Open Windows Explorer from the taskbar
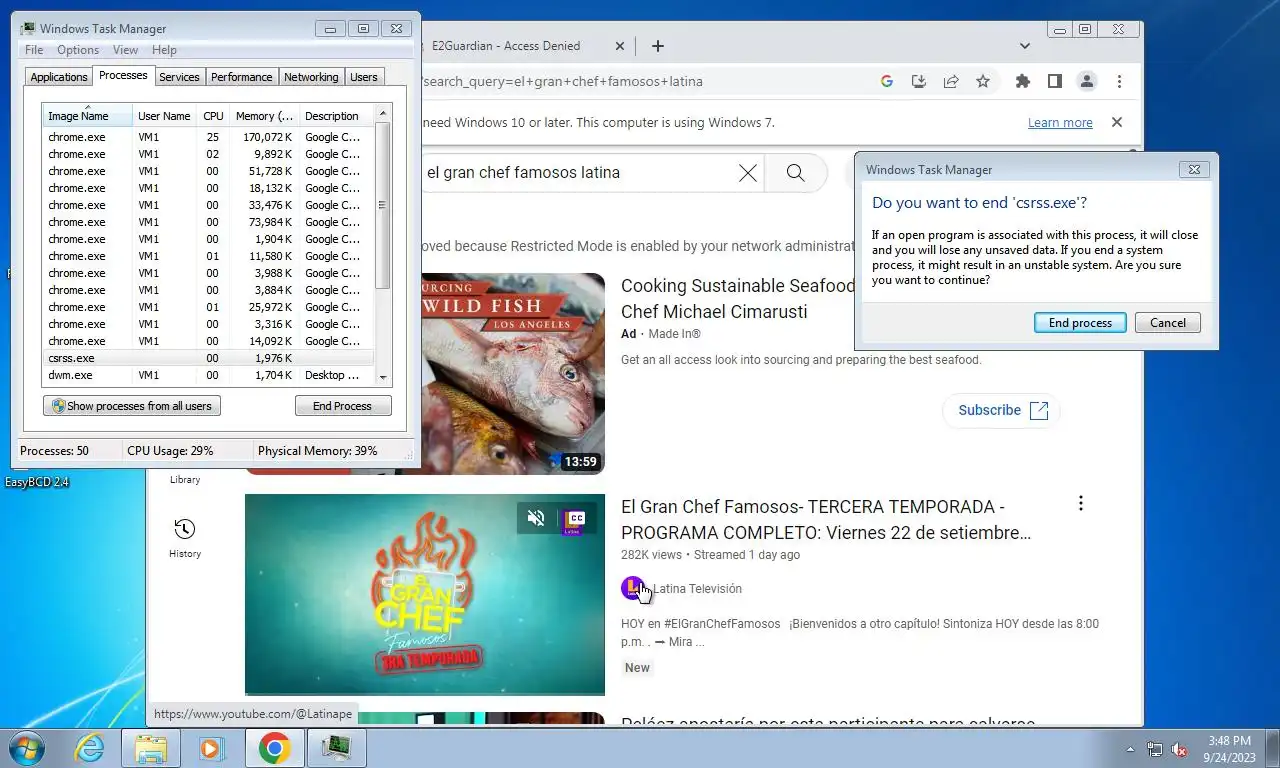The image size is (1280, 768). click(x=151, y=748)
